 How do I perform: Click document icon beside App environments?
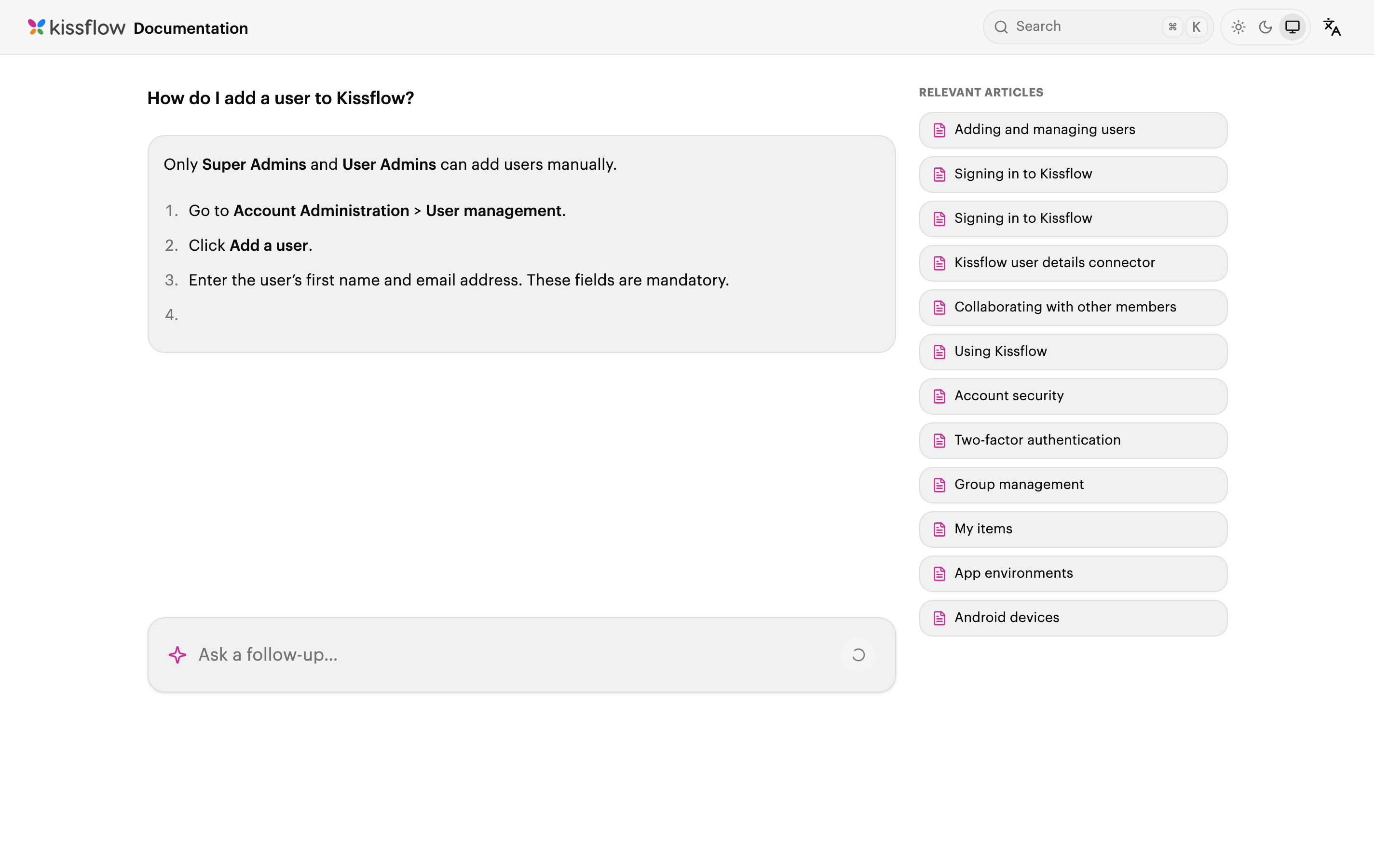point(939,573)
